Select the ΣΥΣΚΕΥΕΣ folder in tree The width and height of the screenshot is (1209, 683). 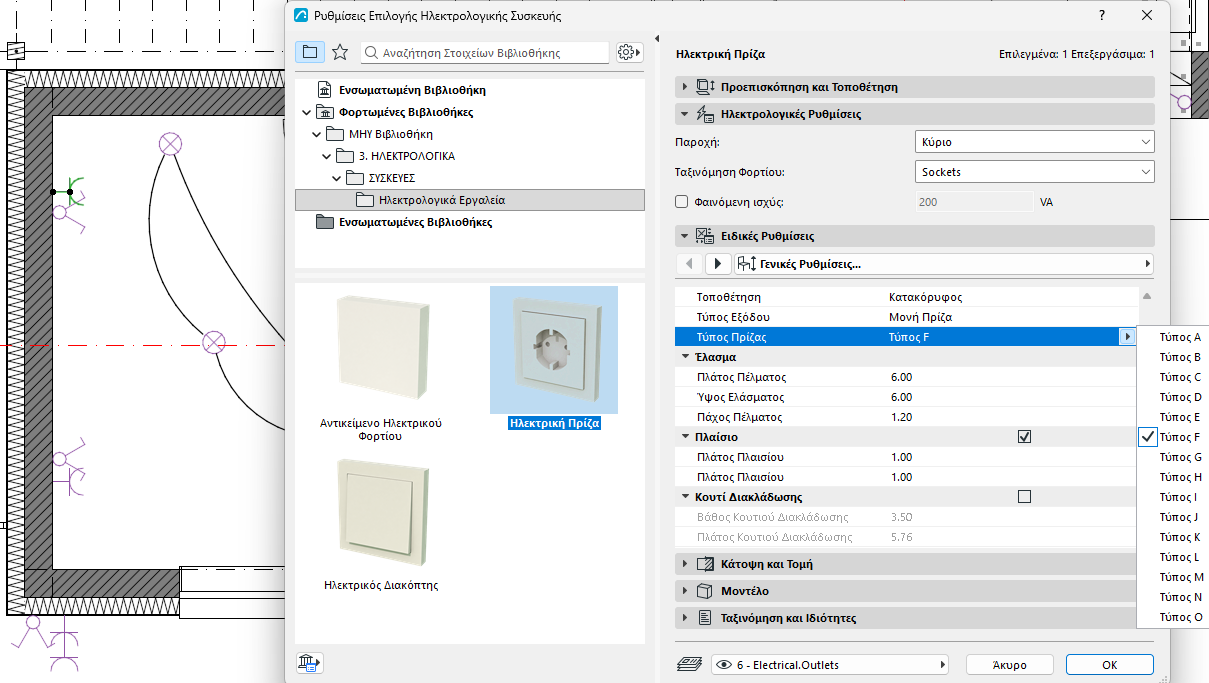point(392,178)
